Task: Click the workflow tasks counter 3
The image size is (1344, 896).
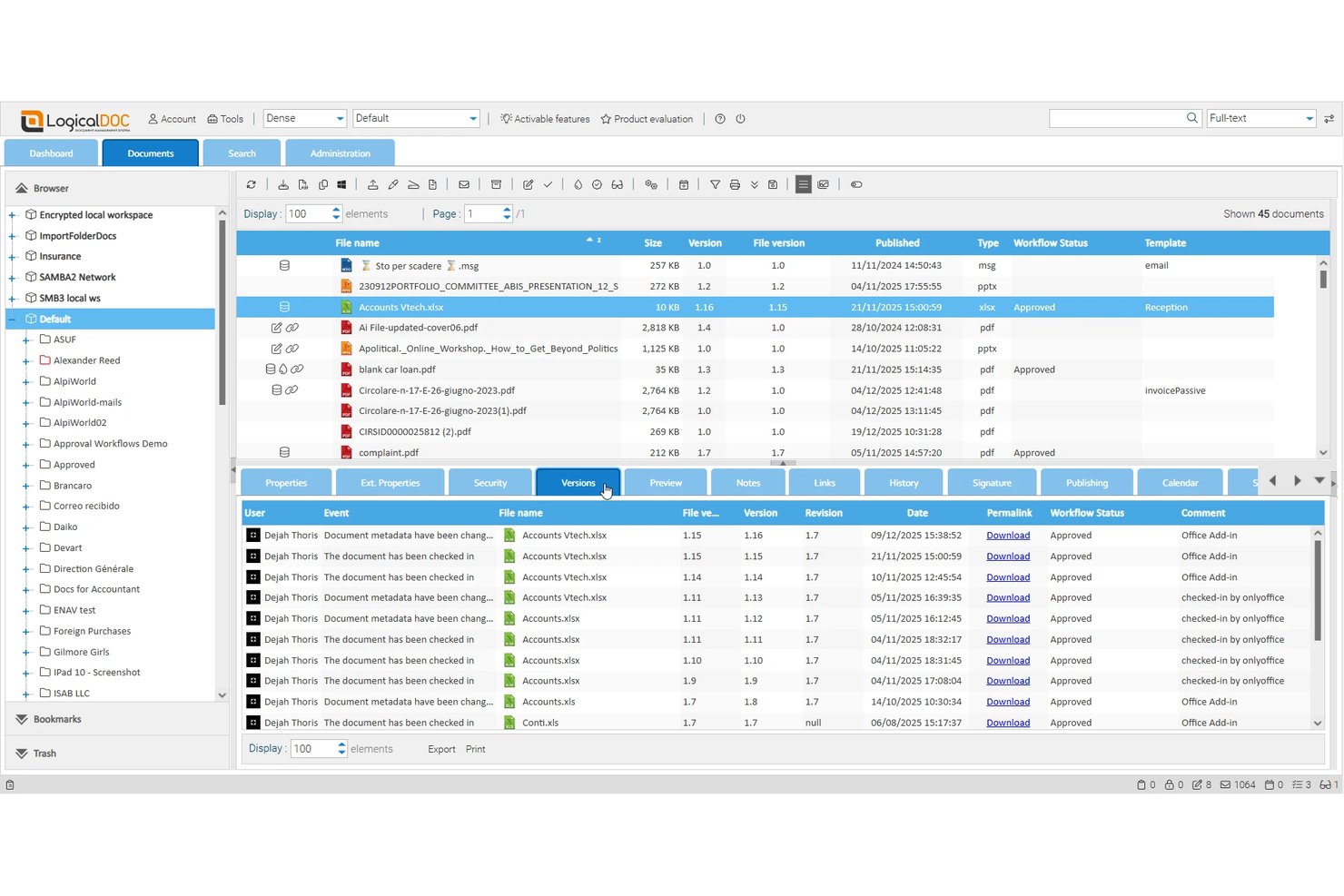Action: [1301, 785]
